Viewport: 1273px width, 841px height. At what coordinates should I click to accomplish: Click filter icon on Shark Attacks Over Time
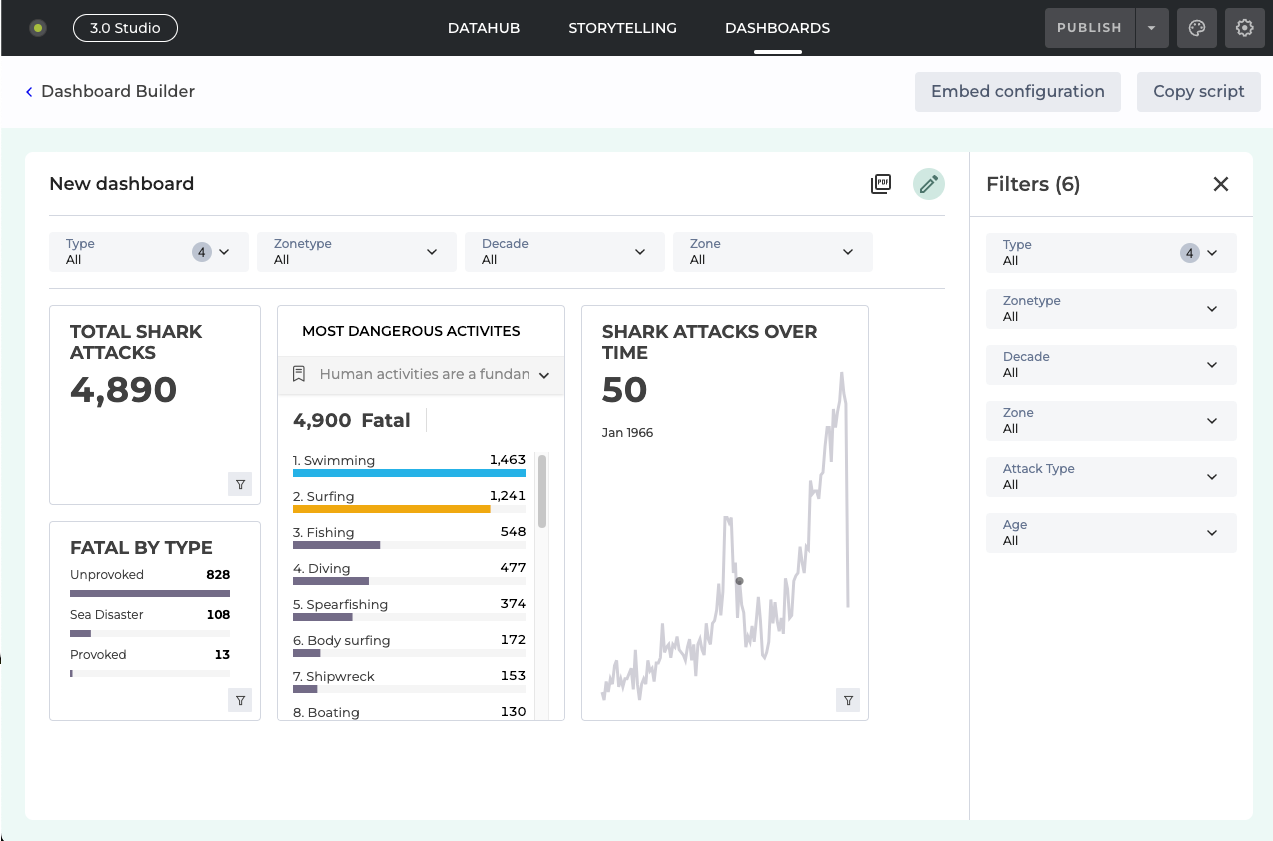pyautogui.click(x=848, y=700)
